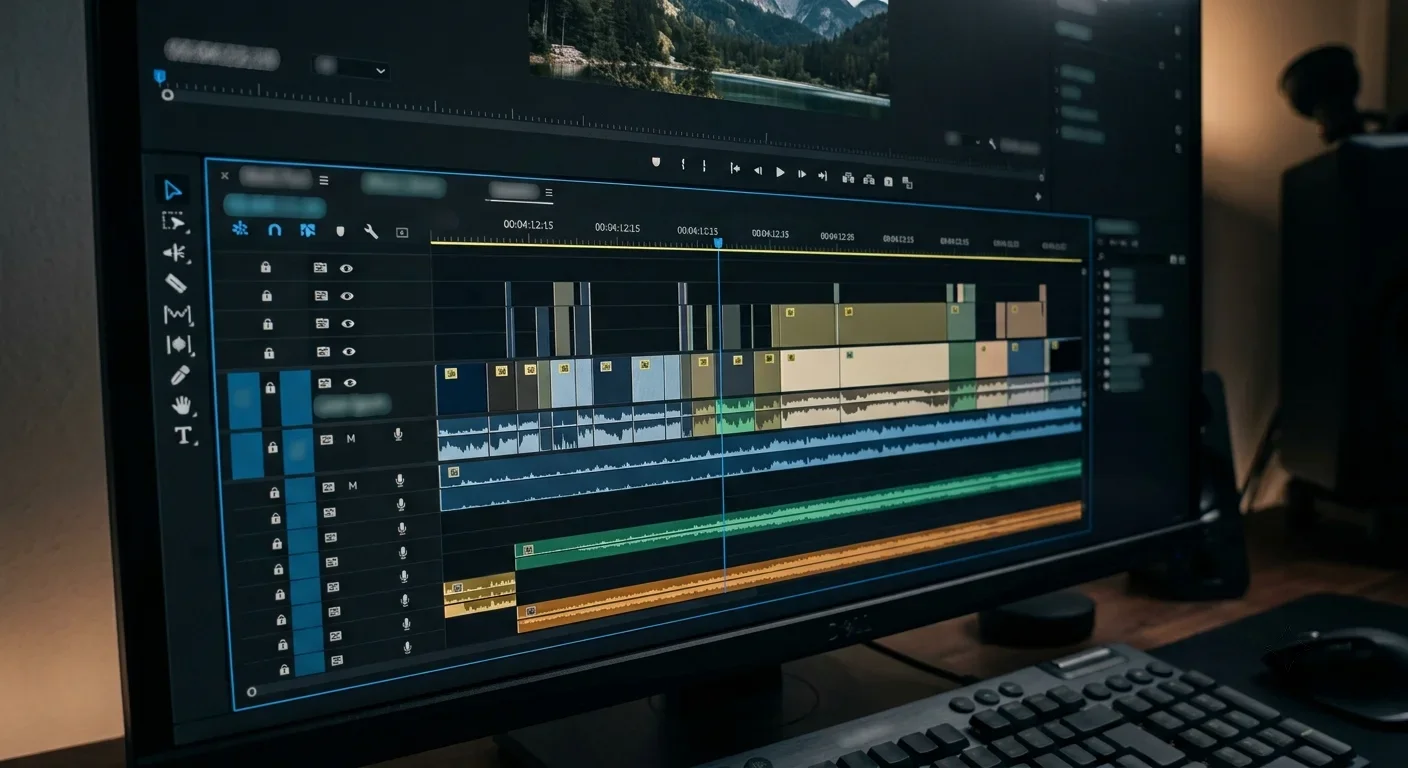Select the Pen tool
Viewport: 1408px width, 768px height.
(x=180, y=375)
